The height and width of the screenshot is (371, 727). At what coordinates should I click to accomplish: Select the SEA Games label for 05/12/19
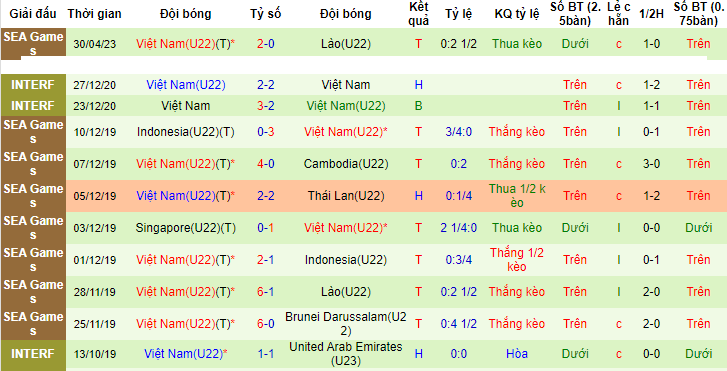coord(33,196)
